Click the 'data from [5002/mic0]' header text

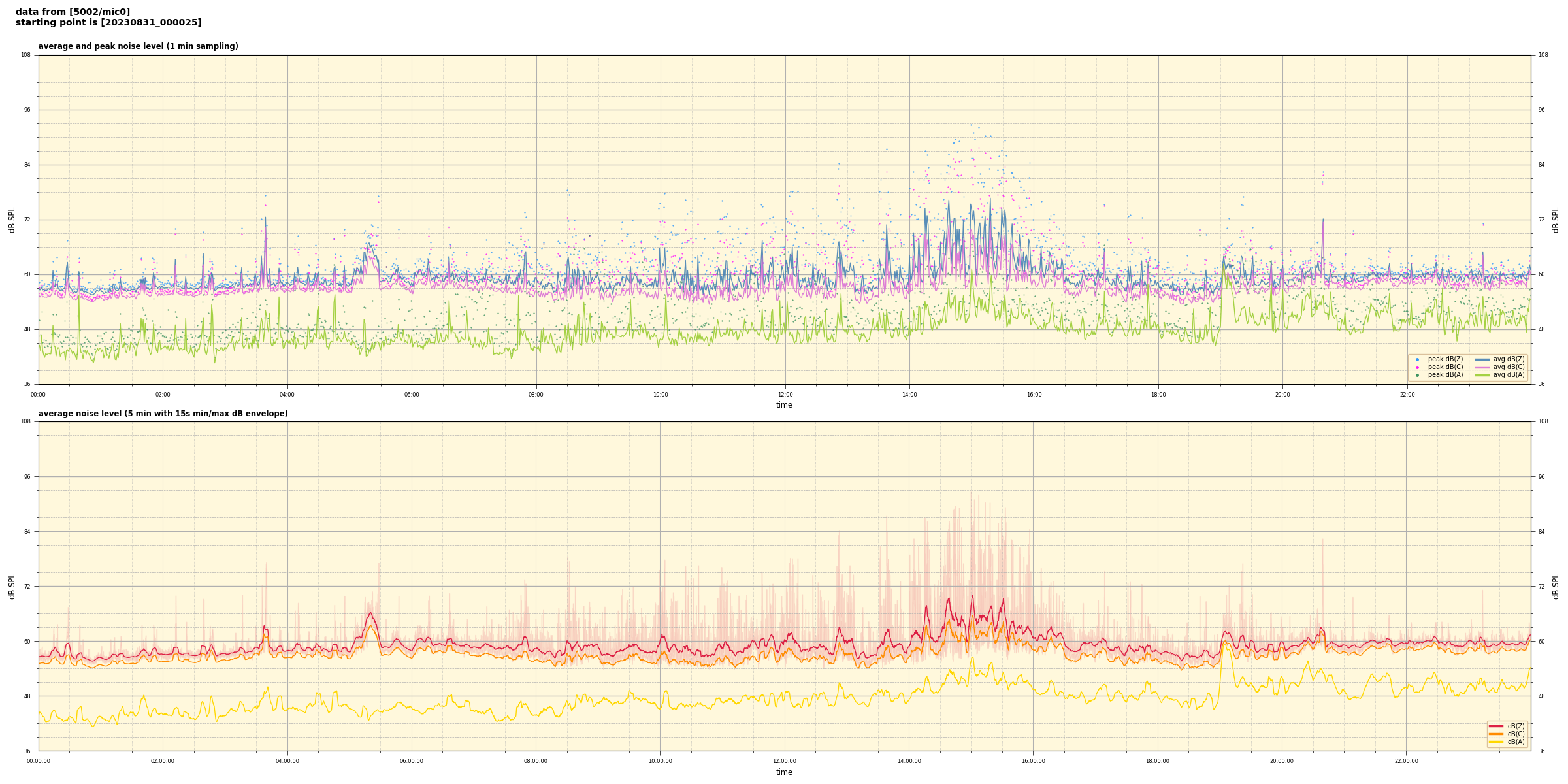[x=73, y=12]
